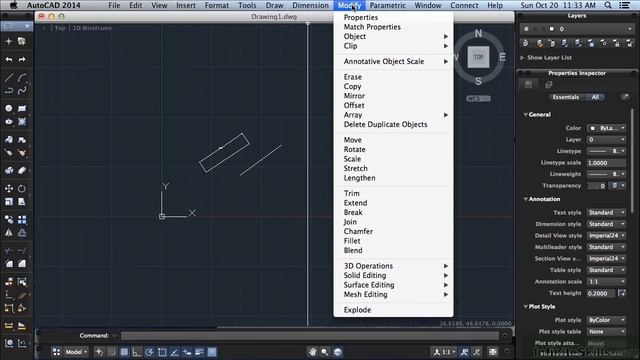
Task: Open the Linetype dropdown in Properties Inspector
Action: pos(606,151)
